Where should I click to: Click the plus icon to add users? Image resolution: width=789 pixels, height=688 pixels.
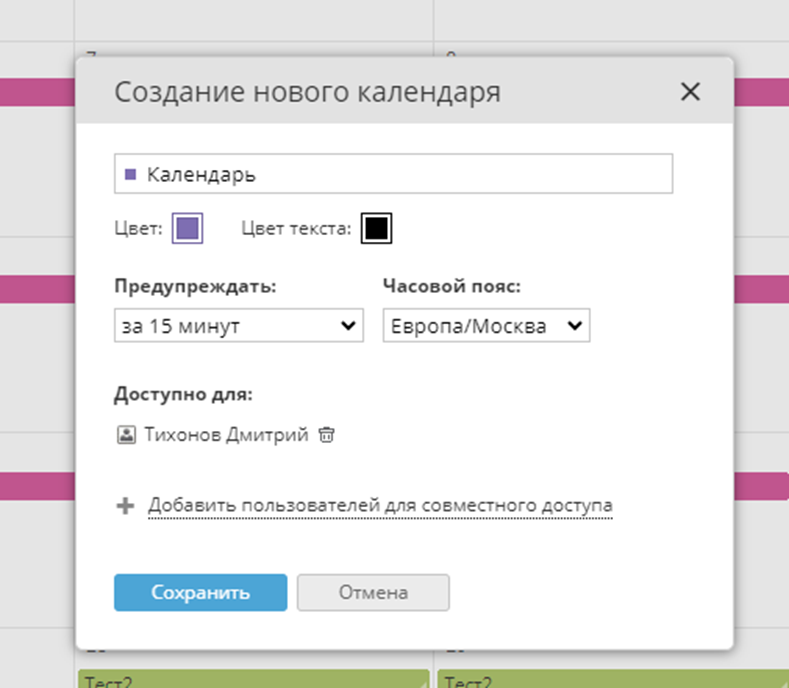click(125, 506)
